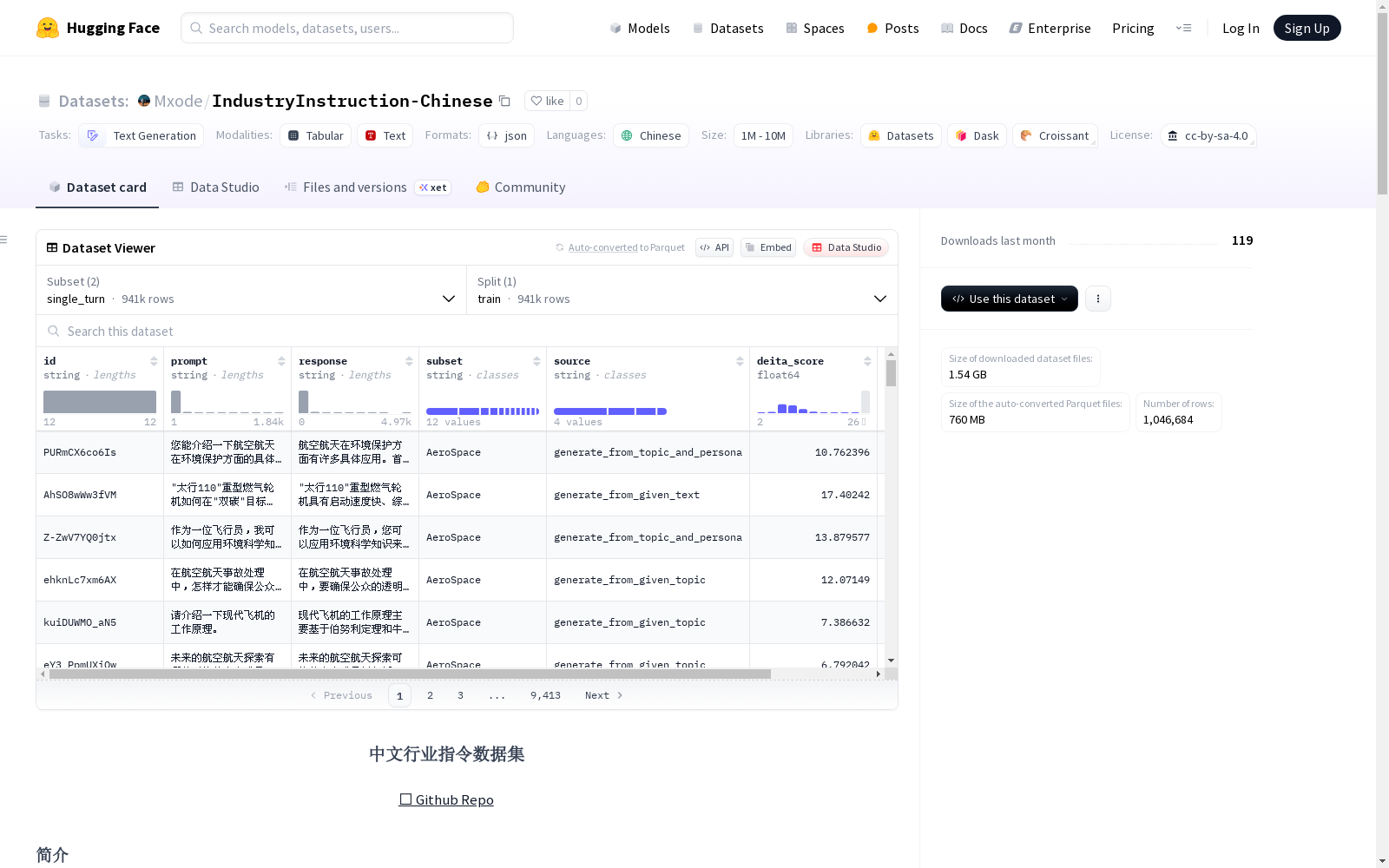Image resolution: width=1389 pixels, height=868 pixels.
Task: Click the table's horizontal scrollbar
Action: coord(410,674)
